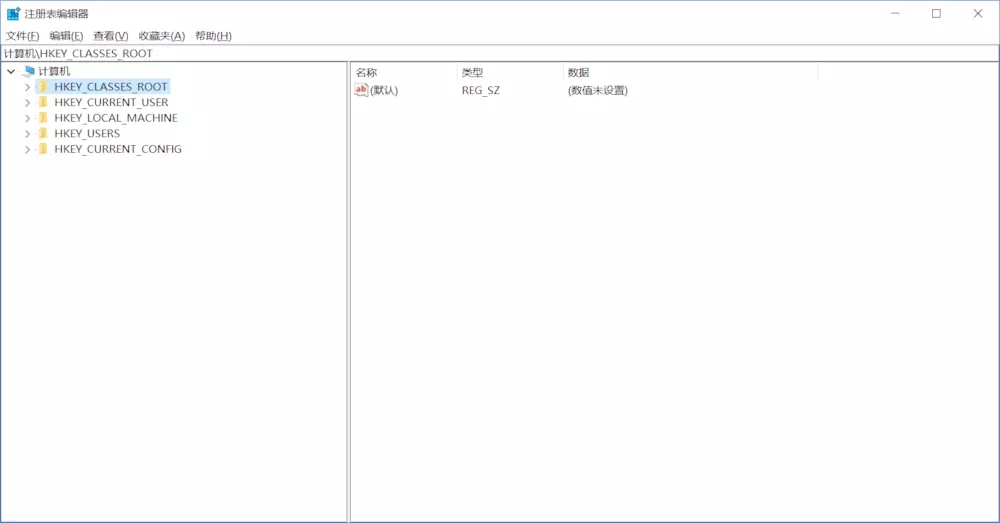
Task: Click the HKEY_CURRENT_USER folder icon
Action: (43, 102)
